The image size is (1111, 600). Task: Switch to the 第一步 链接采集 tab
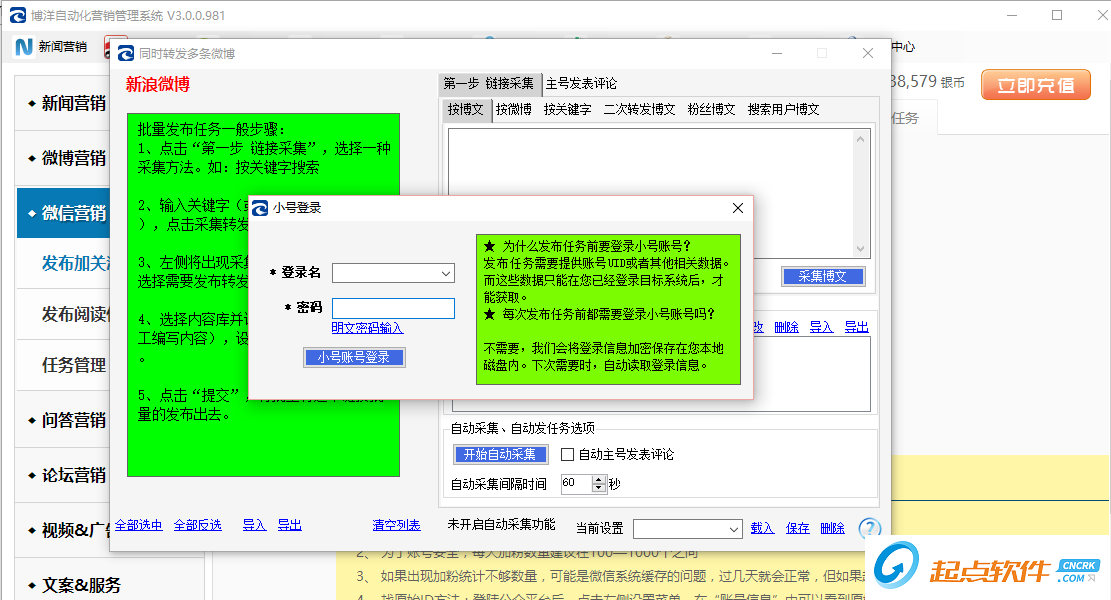[489, 84]
